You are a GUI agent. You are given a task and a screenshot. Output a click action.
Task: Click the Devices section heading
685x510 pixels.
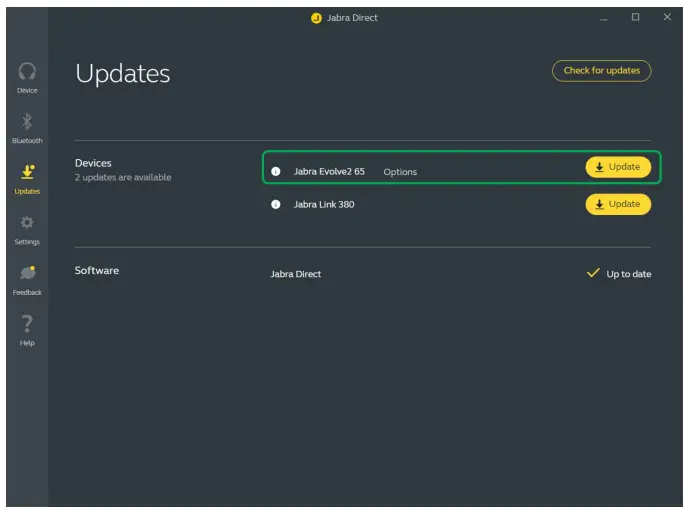pos(93,163)
